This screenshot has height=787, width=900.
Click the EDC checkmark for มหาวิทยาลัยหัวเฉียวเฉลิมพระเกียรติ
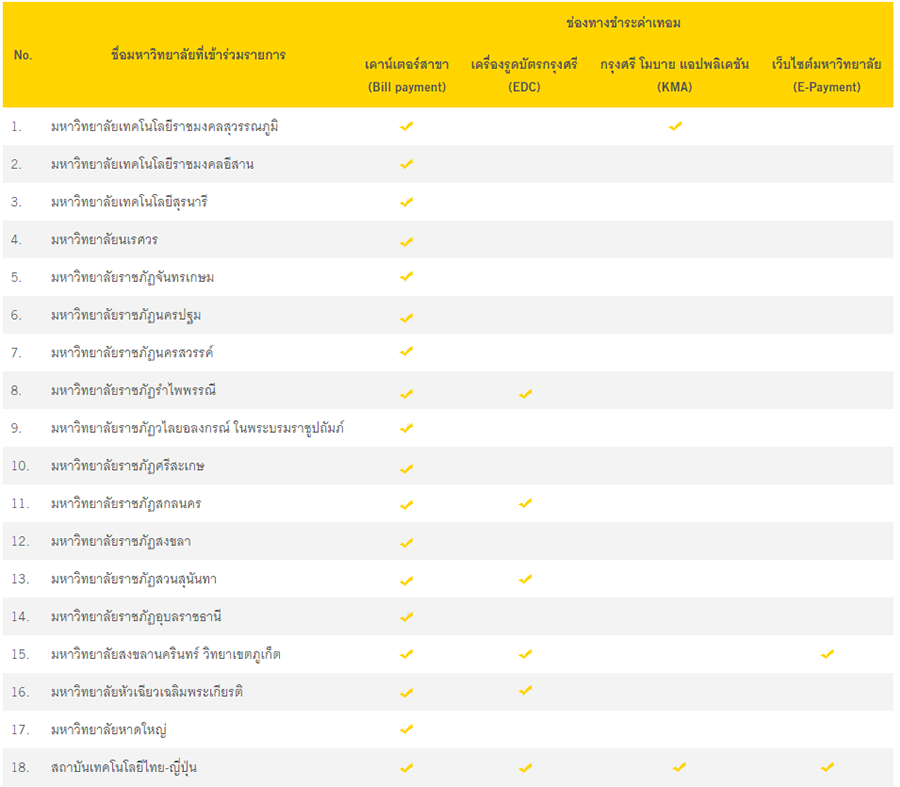(525, 690)
